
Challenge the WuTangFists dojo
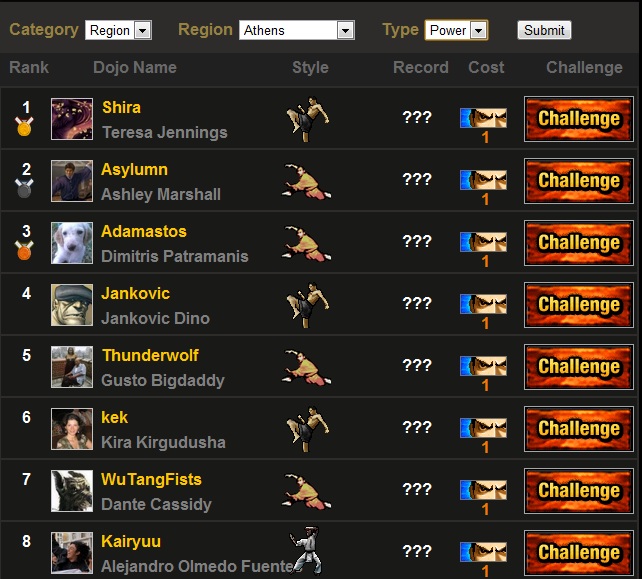pos(579,491)
